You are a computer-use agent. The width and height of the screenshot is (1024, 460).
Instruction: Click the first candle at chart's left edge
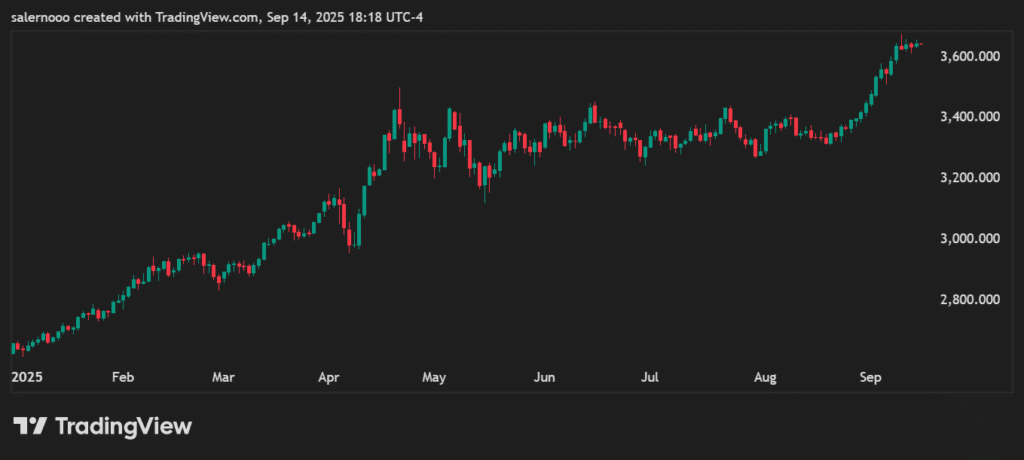point(13,348)
